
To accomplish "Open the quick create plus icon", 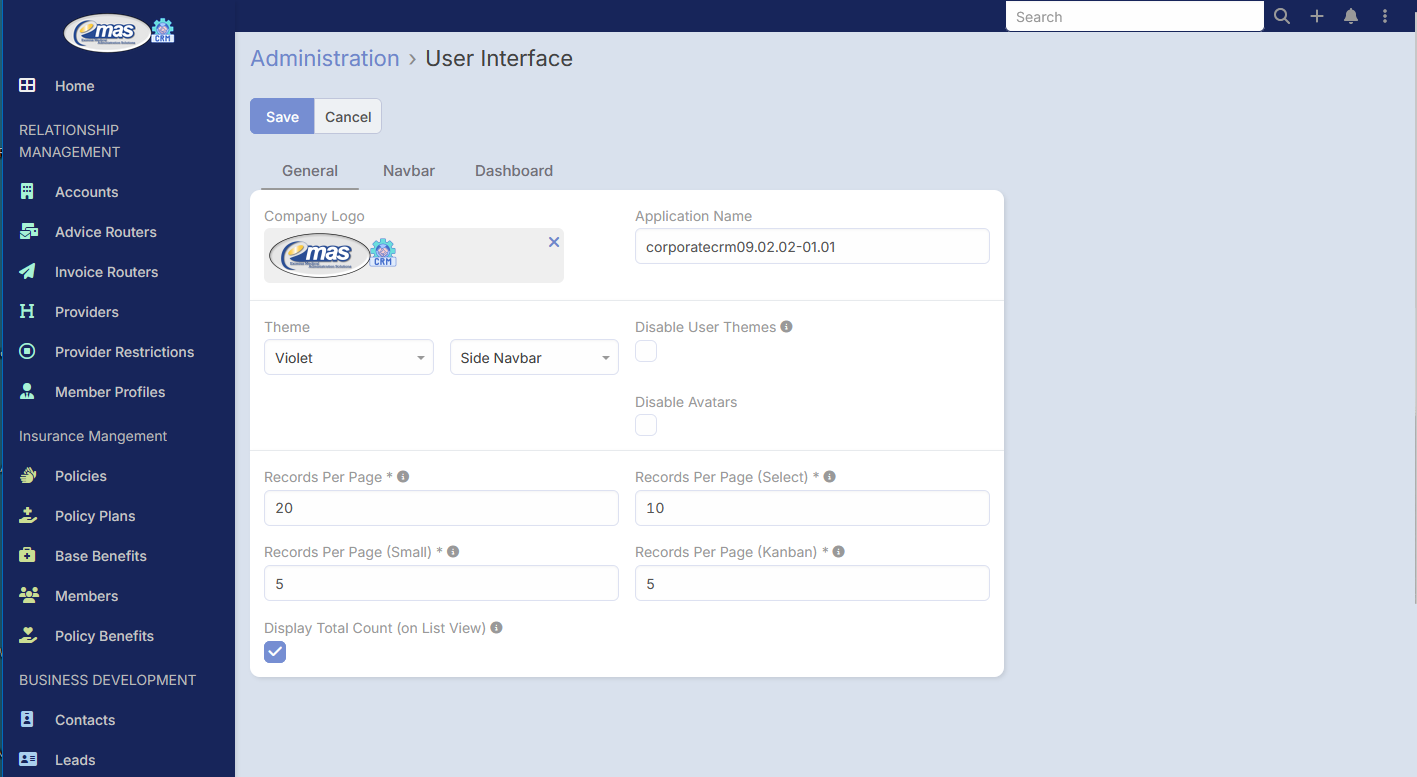I will [x=1317, y=16].
